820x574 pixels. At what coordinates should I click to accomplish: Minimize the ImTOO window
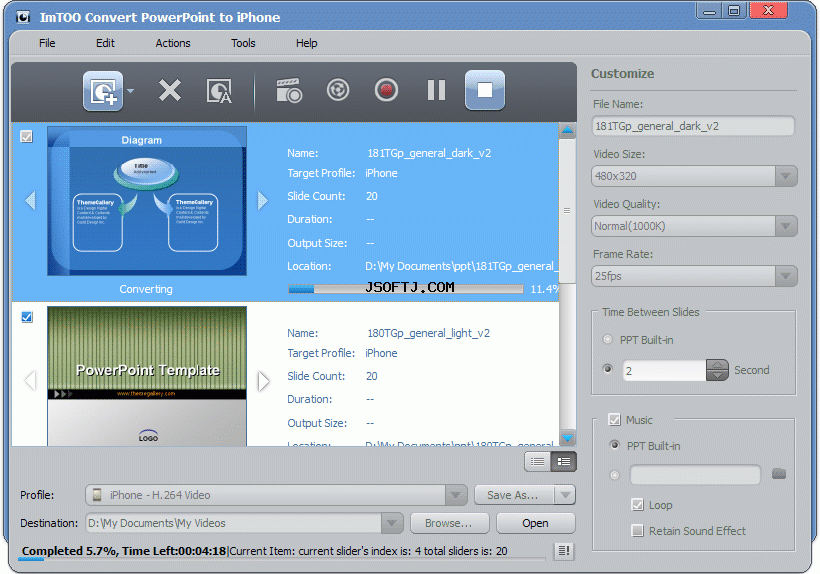710,10
